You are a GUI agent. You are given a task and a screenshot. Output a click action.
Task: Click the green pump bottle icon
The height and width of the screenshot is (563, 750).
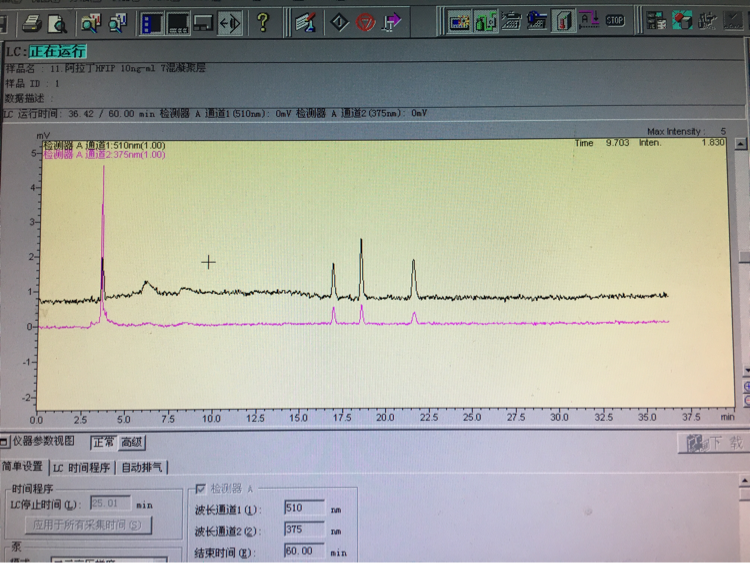(485, 21)
